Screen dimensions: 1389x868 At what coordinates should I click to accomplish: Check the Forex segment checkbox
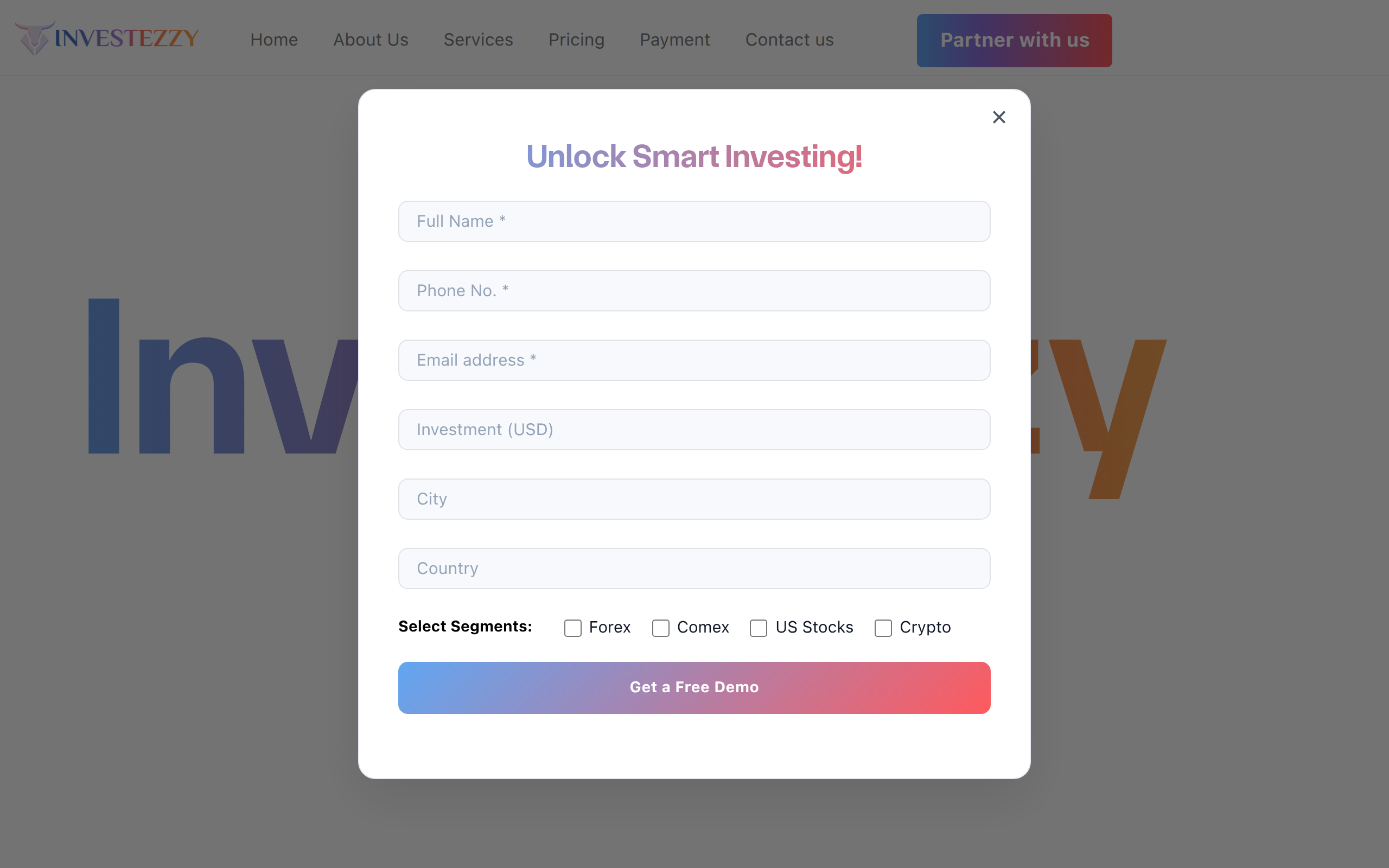point(572,628)
